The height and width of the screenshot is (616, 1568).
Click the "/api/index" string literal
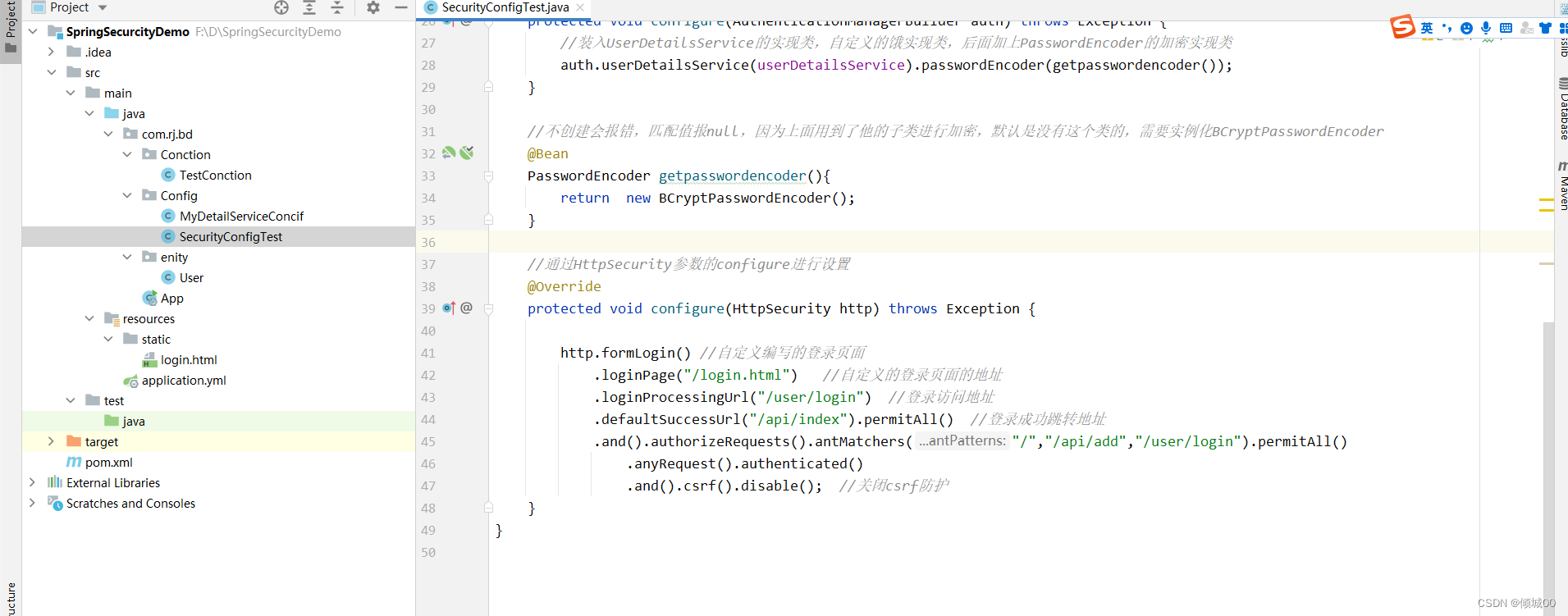tap(798, 419)
